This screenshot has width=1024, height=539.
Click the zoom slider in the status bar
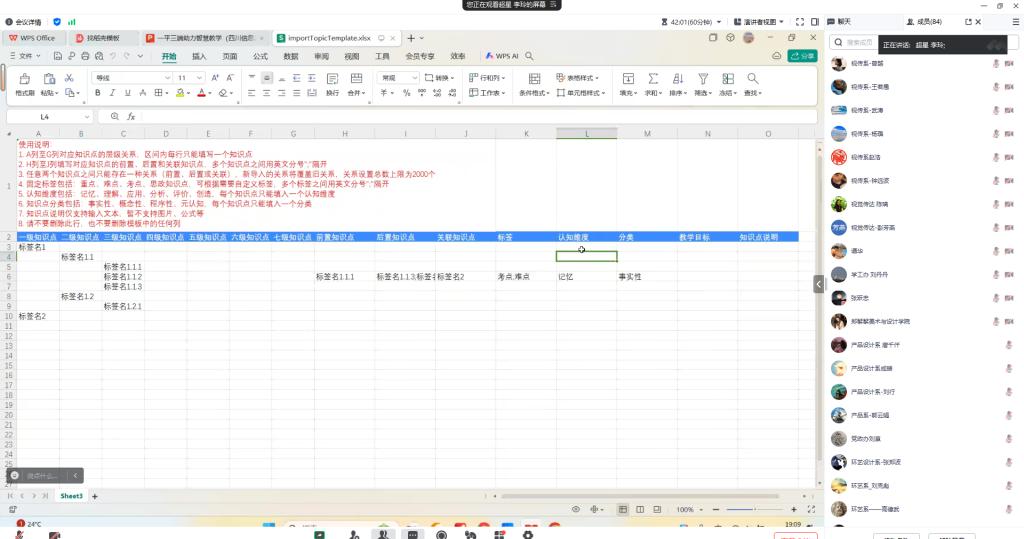coord(754,509)
